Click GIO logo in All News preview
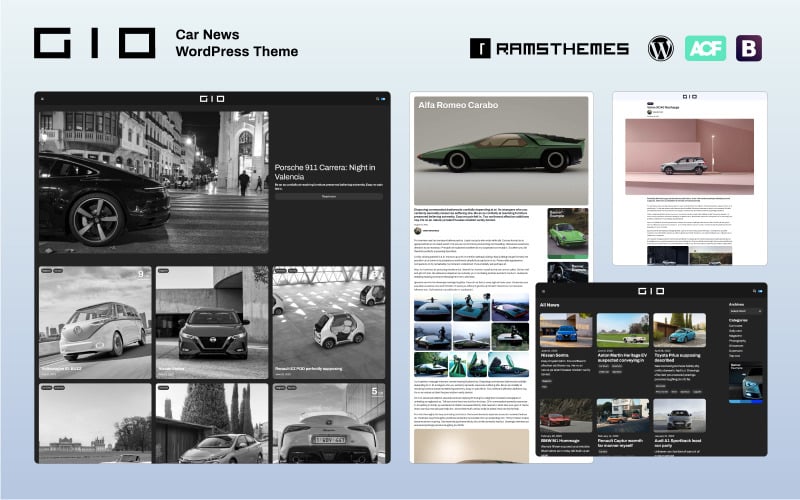 [651, 290]
